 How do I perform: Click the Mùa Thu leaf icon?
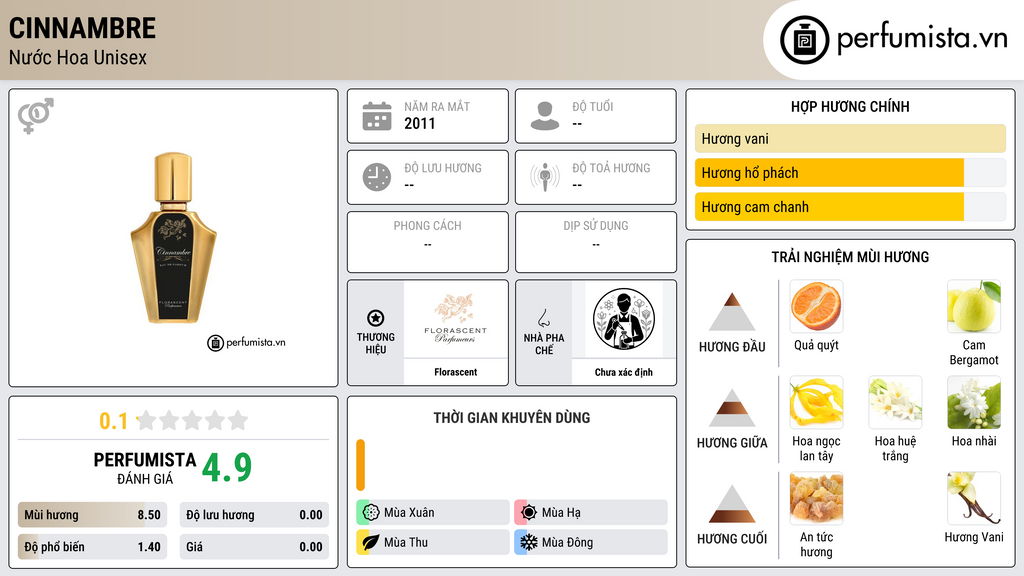coord(371,542)
